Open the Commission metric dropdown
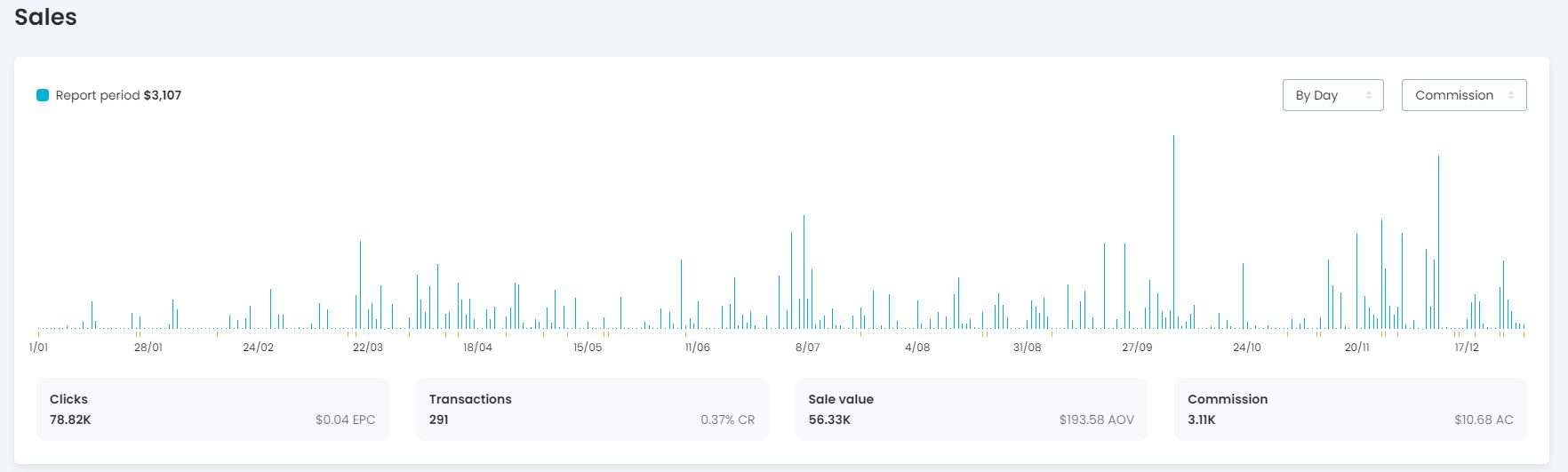The width and height of the screenshot is (1568, 472). (x=1462, y=95)
